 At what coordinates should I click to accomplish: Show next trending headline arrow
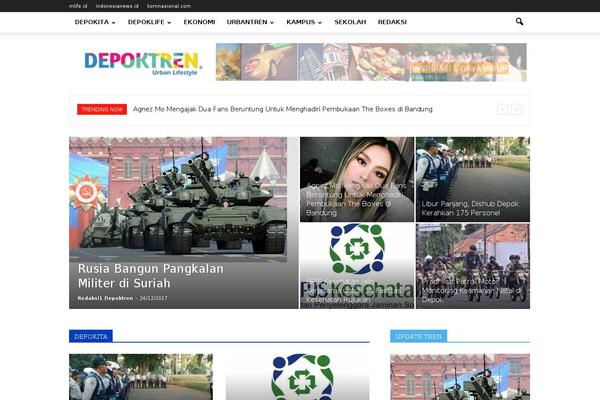tap(516, 109)
